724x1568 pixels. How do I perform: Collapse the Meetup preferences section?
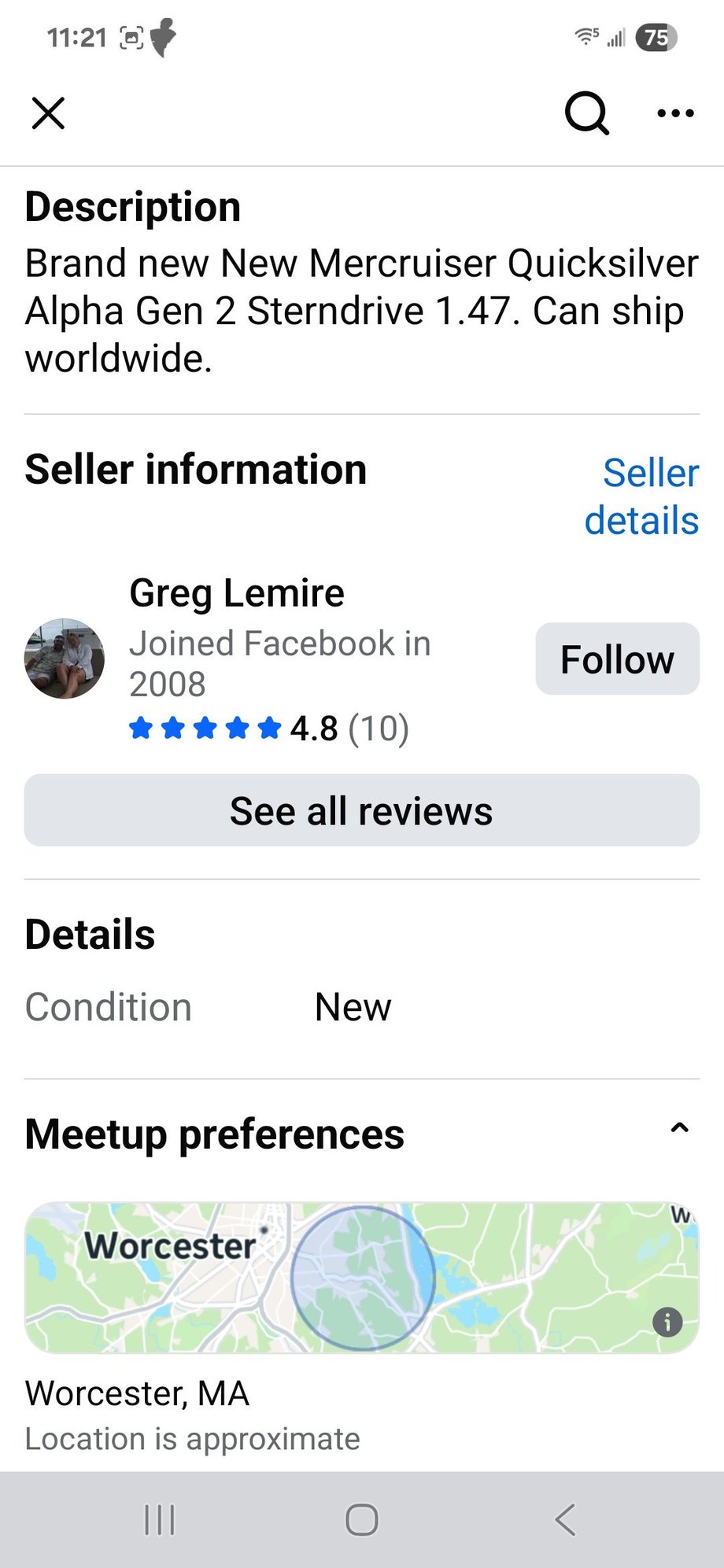point(678,1129)
